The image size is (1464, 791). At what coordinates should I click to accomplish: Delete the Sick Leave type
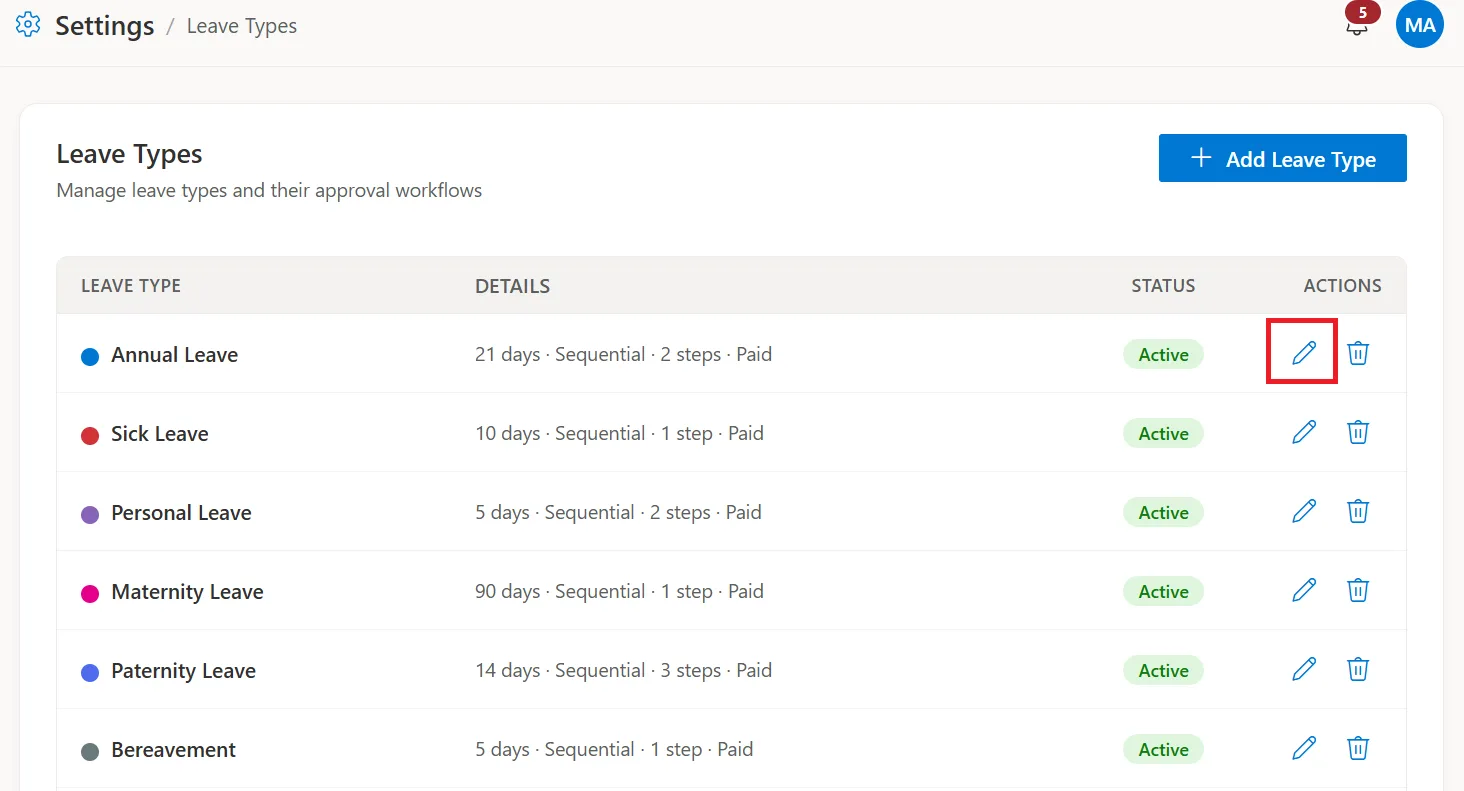[x=1358, y=432]
